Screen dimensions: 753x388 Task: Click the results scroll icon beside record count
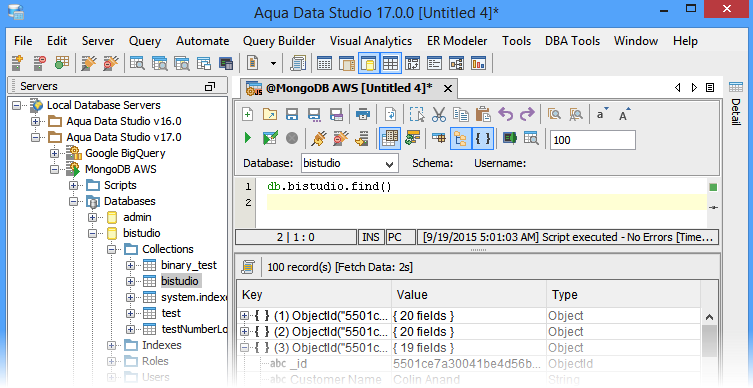(x=248, y=267)
